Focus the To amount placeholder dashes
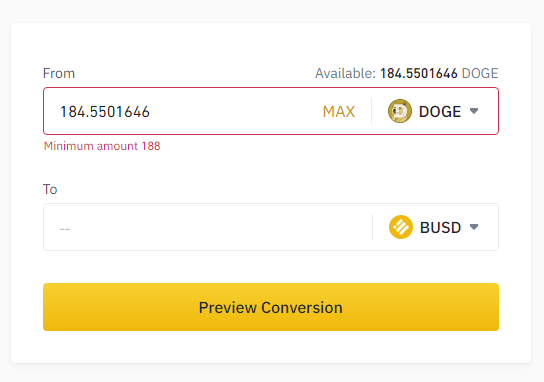 (x=65, y=229)
